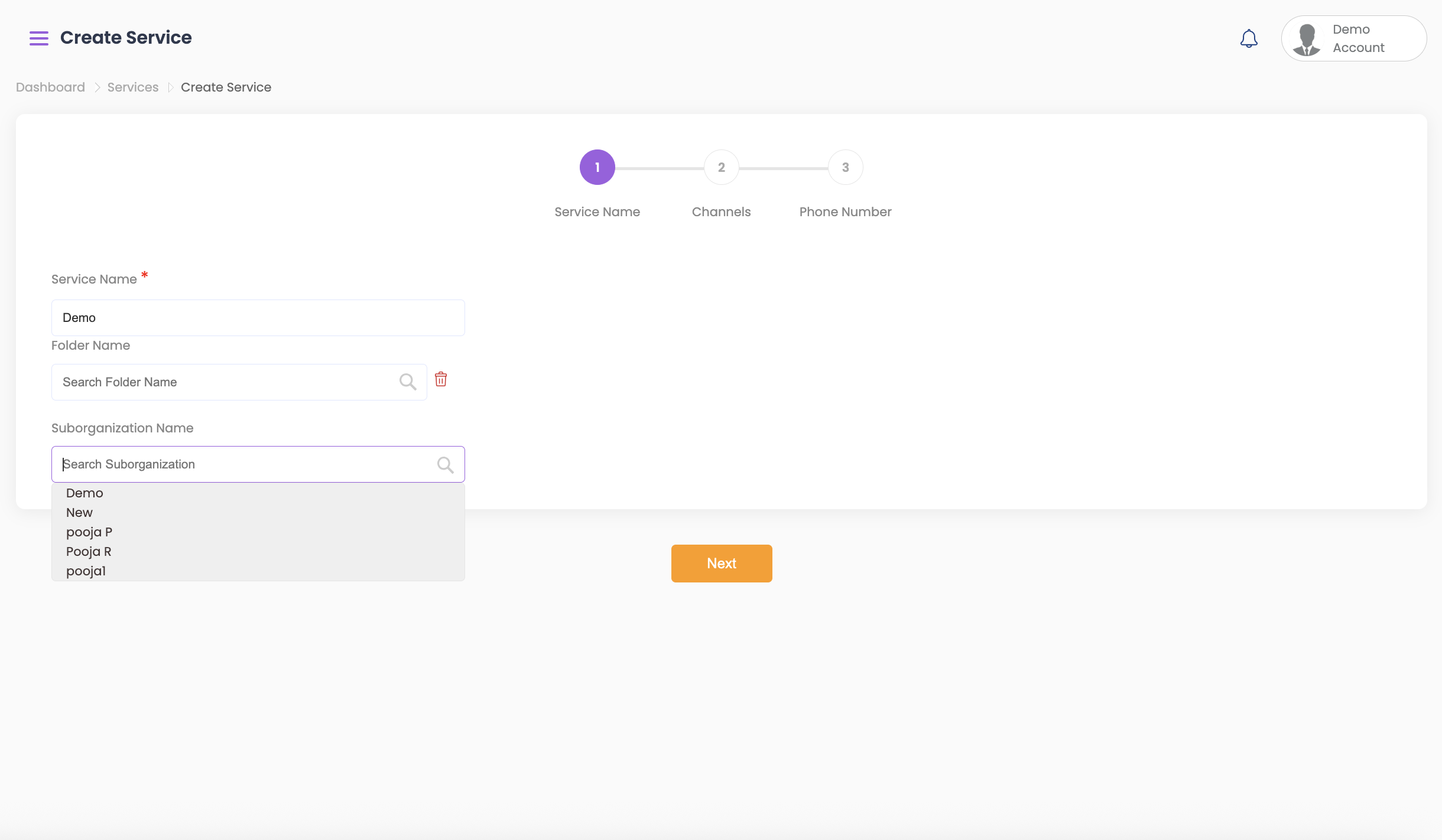Pick pooja P suborganization option
Screen dimensions: 1442x840
click(89, 532)
